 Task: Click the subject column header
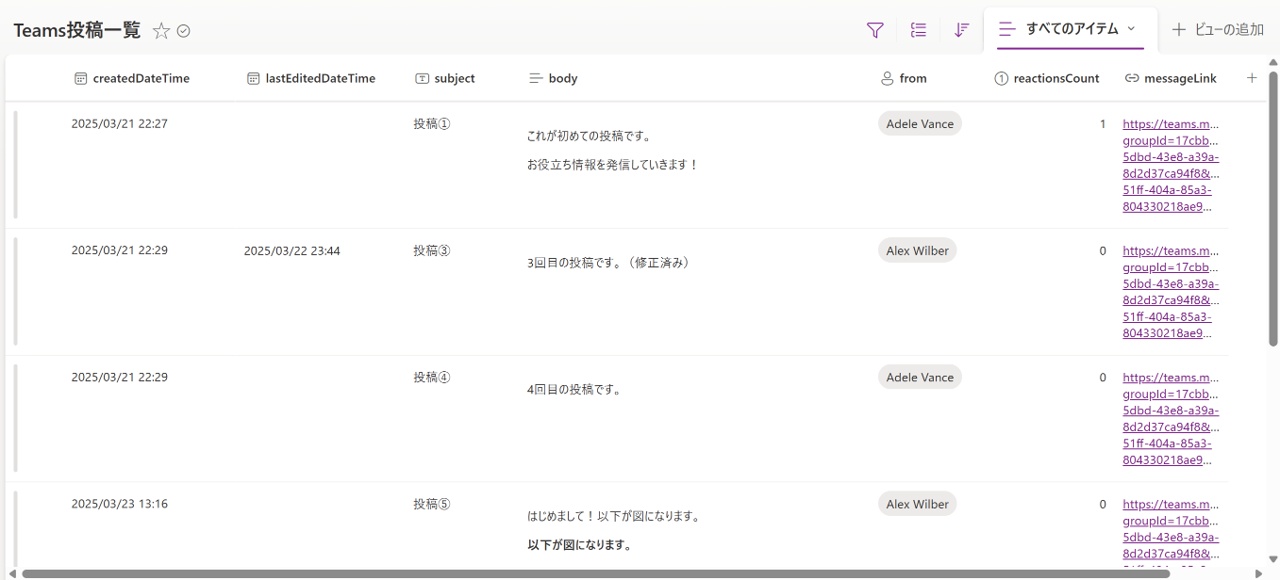click(454, 78)
